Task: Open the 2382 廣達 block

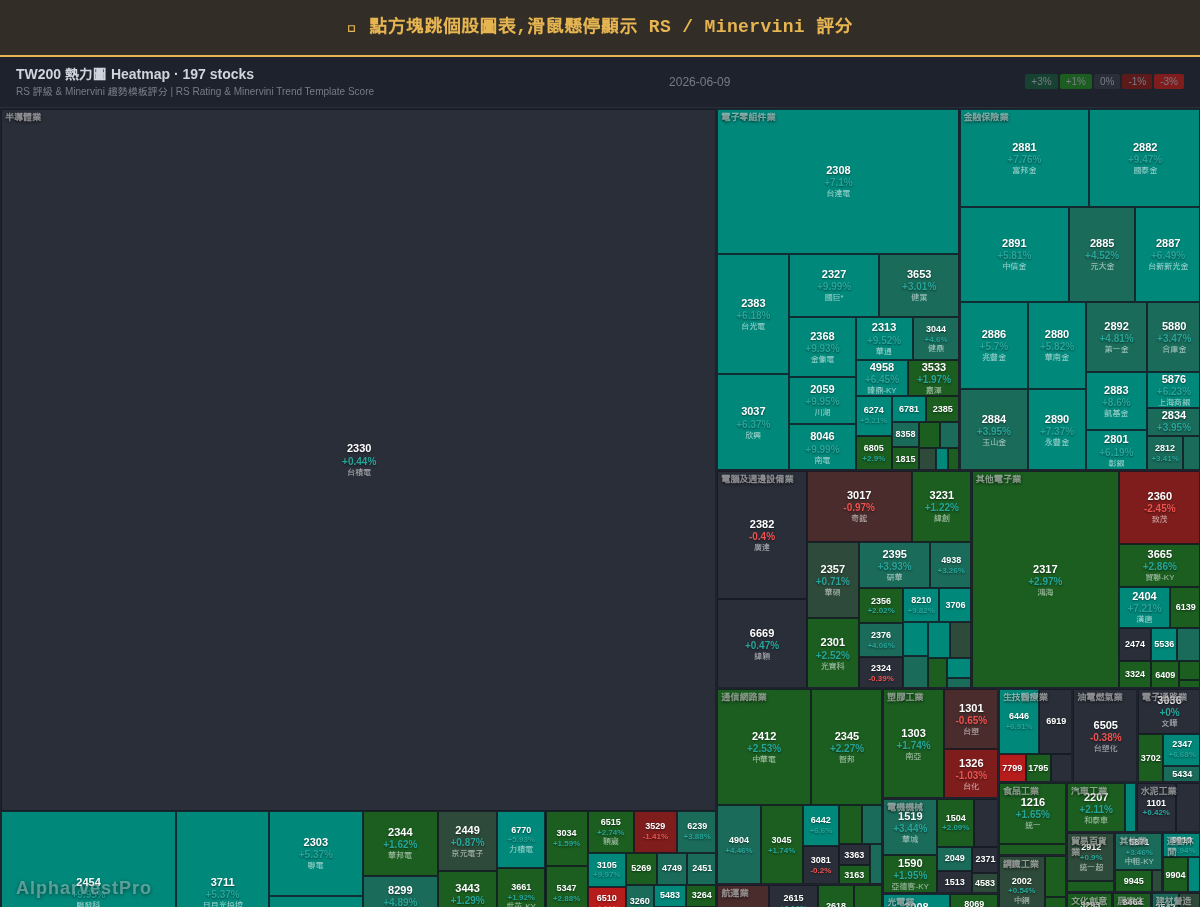Action: tap(762, 535)
